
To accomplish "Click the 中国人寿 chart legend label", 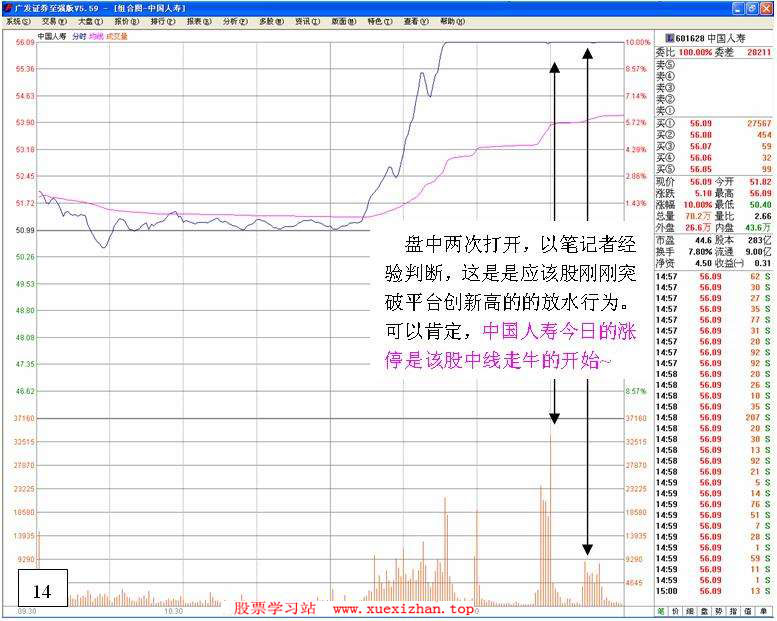I will click(52, 36).
